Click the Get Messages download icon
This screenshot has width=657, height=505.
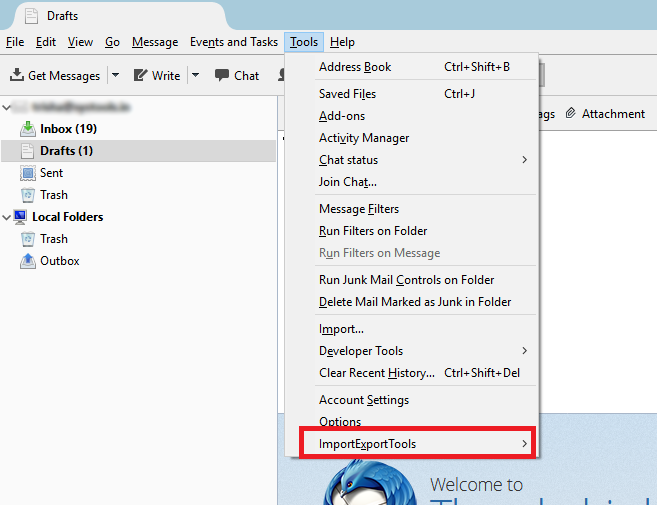pyautogui.click(x=17, y=75)
